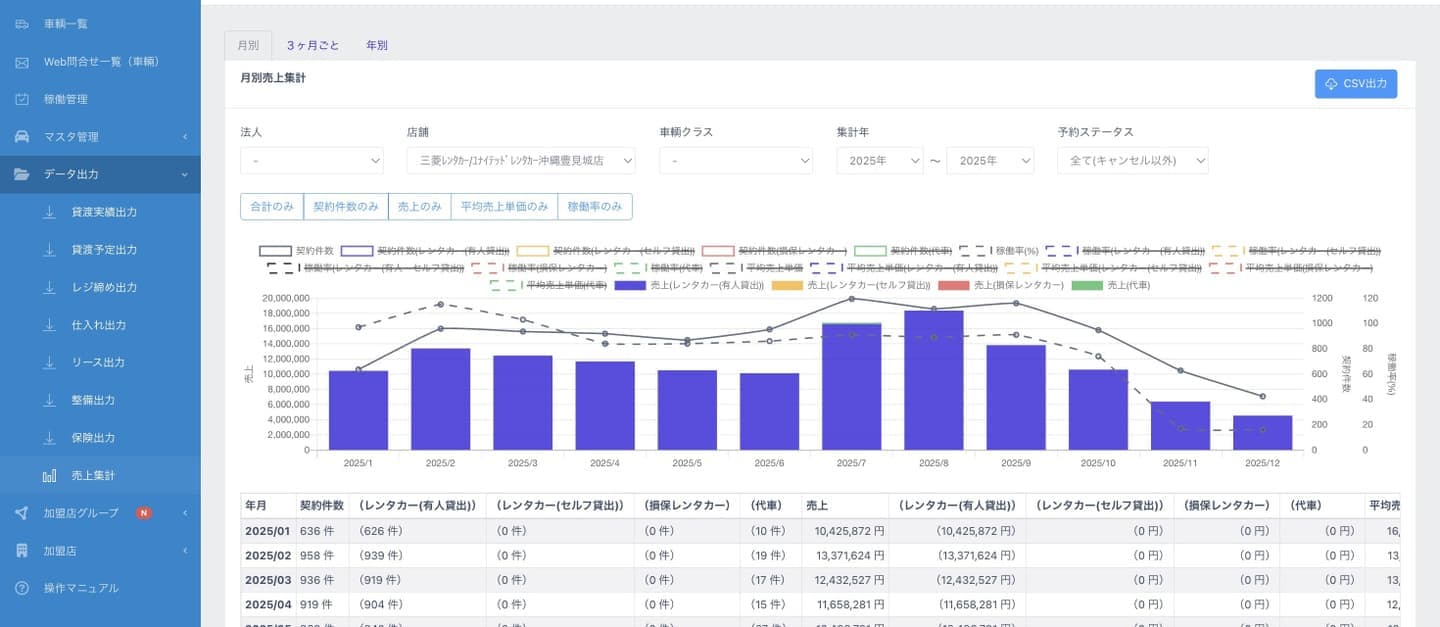Toggle the 売上(レンタカー(有人貸出)) legend series
The height and width of the screenshot is (627, 1440).
point(706,285)
